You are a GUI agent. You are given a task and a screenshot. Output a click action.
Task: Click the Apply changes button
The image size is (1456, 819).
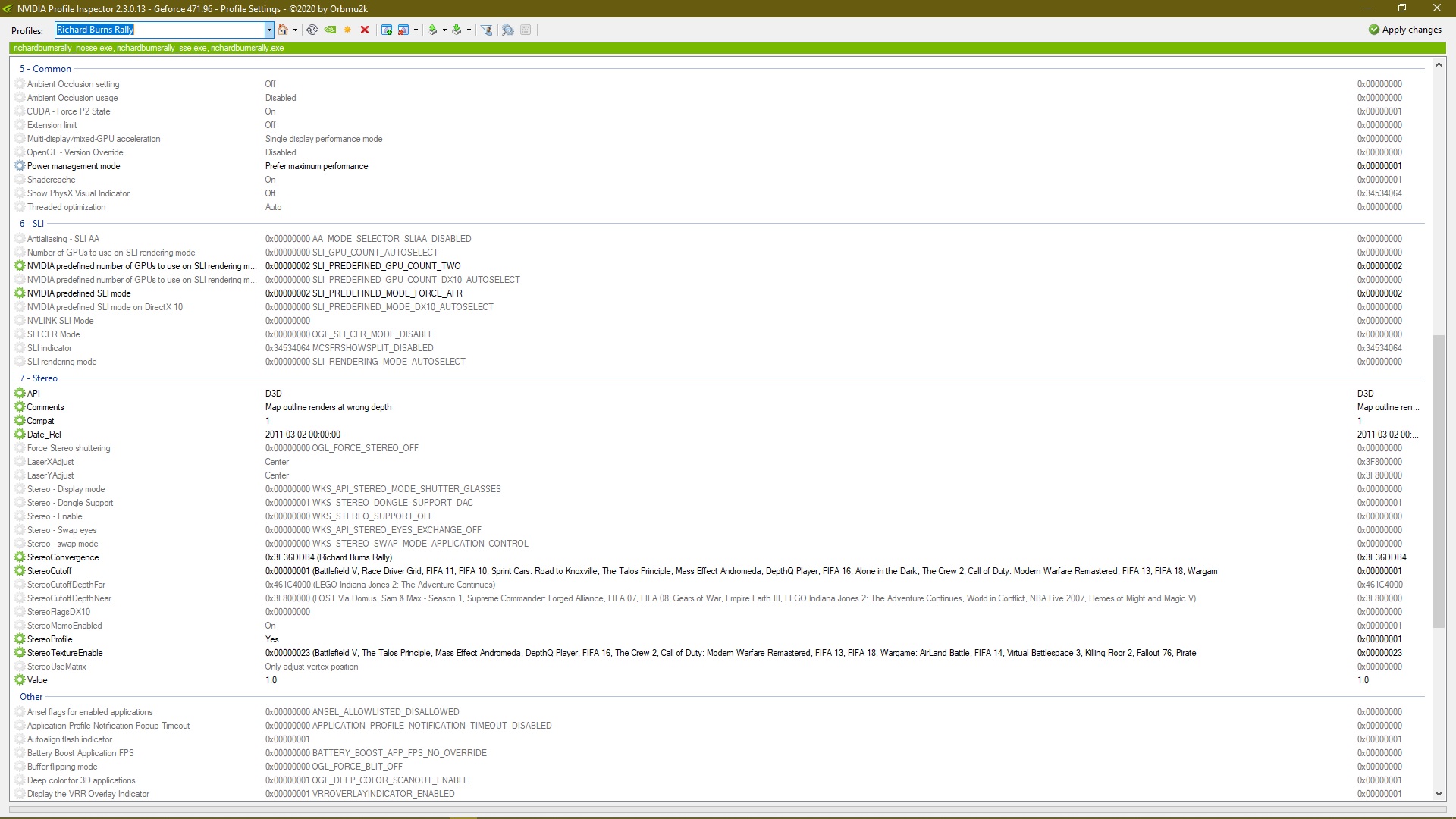pyautogui.click(x=1404, y=30)
